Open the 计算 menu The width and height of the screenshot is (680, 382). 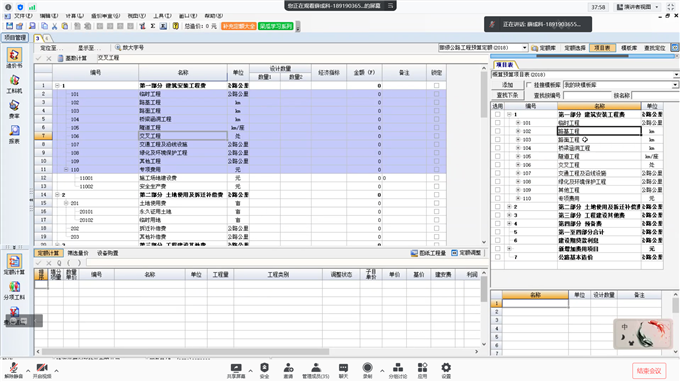74,16
